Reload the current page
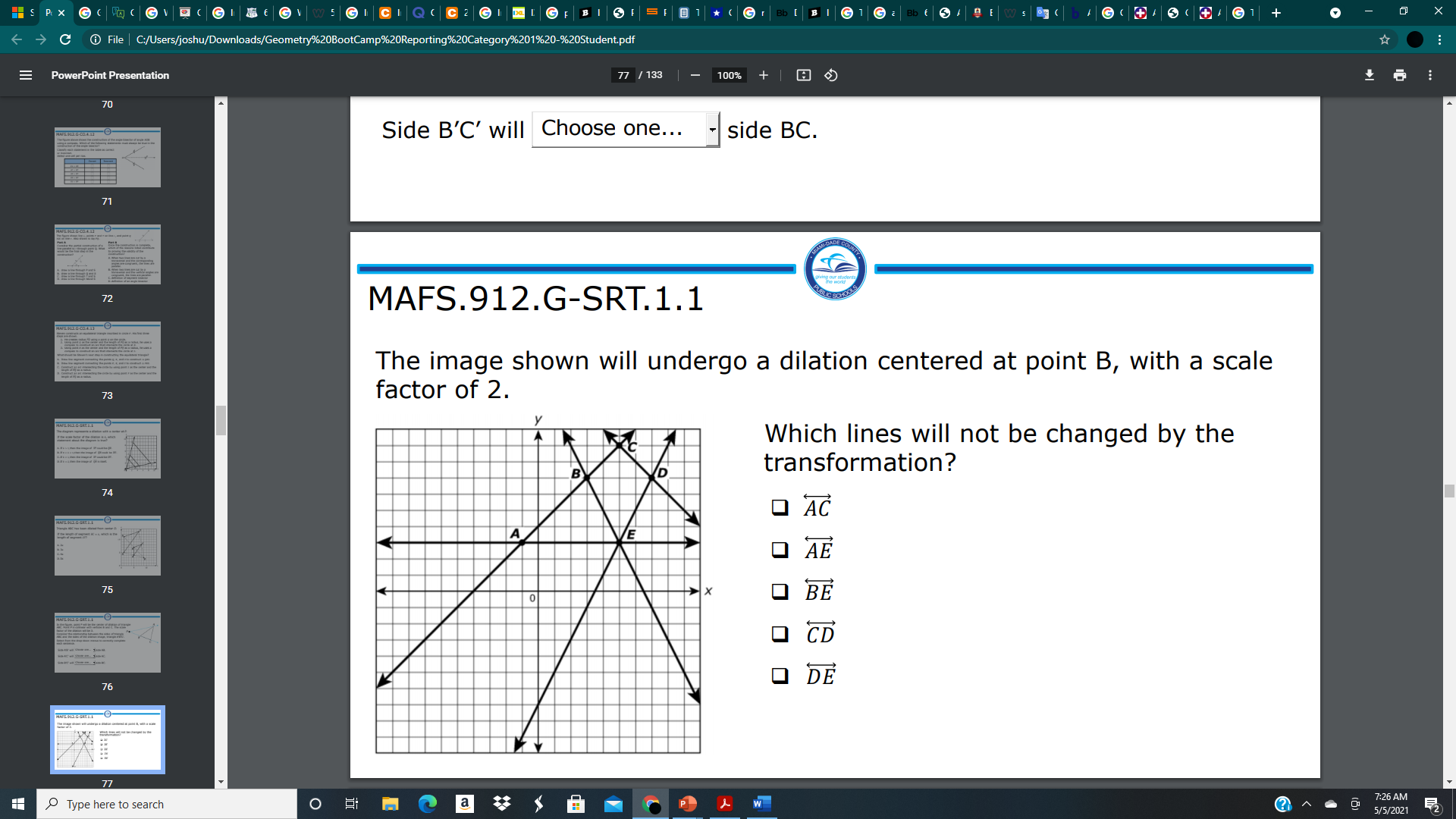The width and height of the screenshot is (1456, 819). (65, 39)
